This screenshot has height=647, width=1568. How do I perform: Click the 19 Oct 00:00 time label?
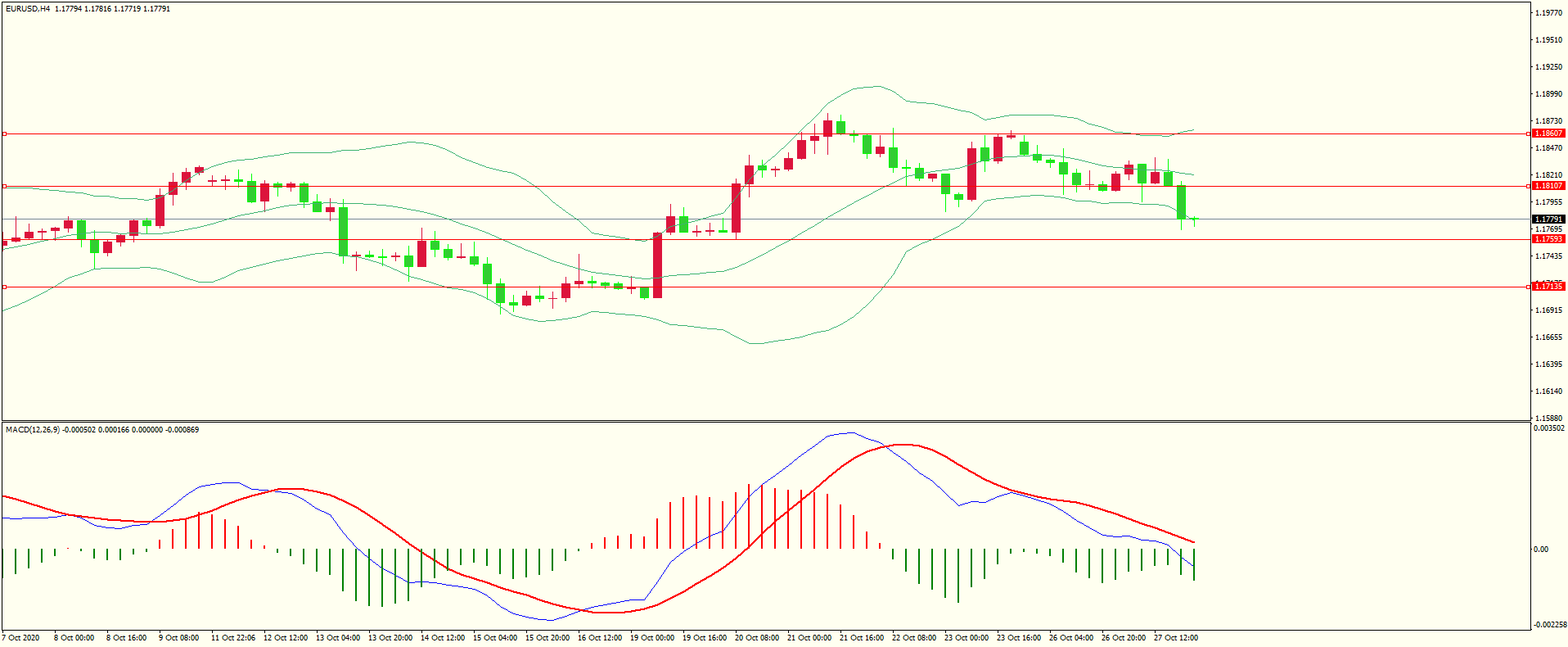click(x=652, y=638)
